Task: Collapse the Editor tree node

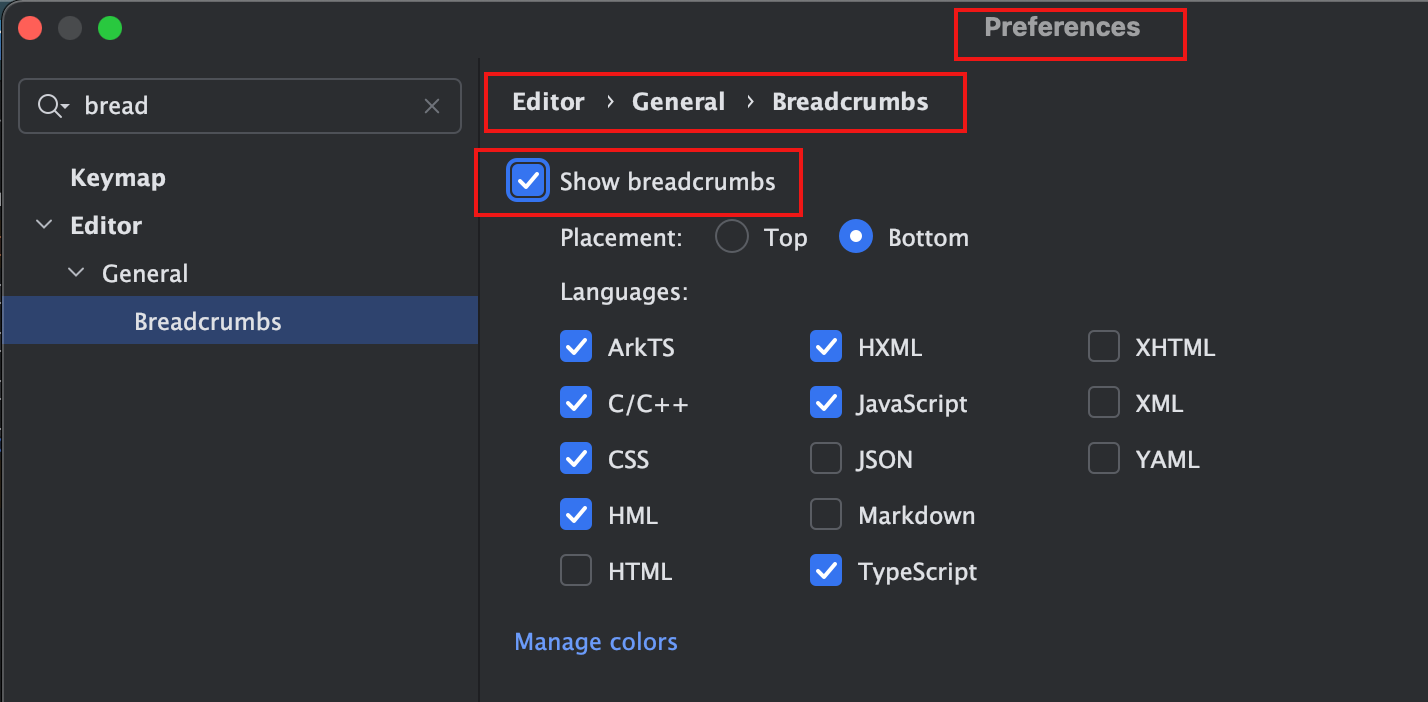Action: pos(44,225)
